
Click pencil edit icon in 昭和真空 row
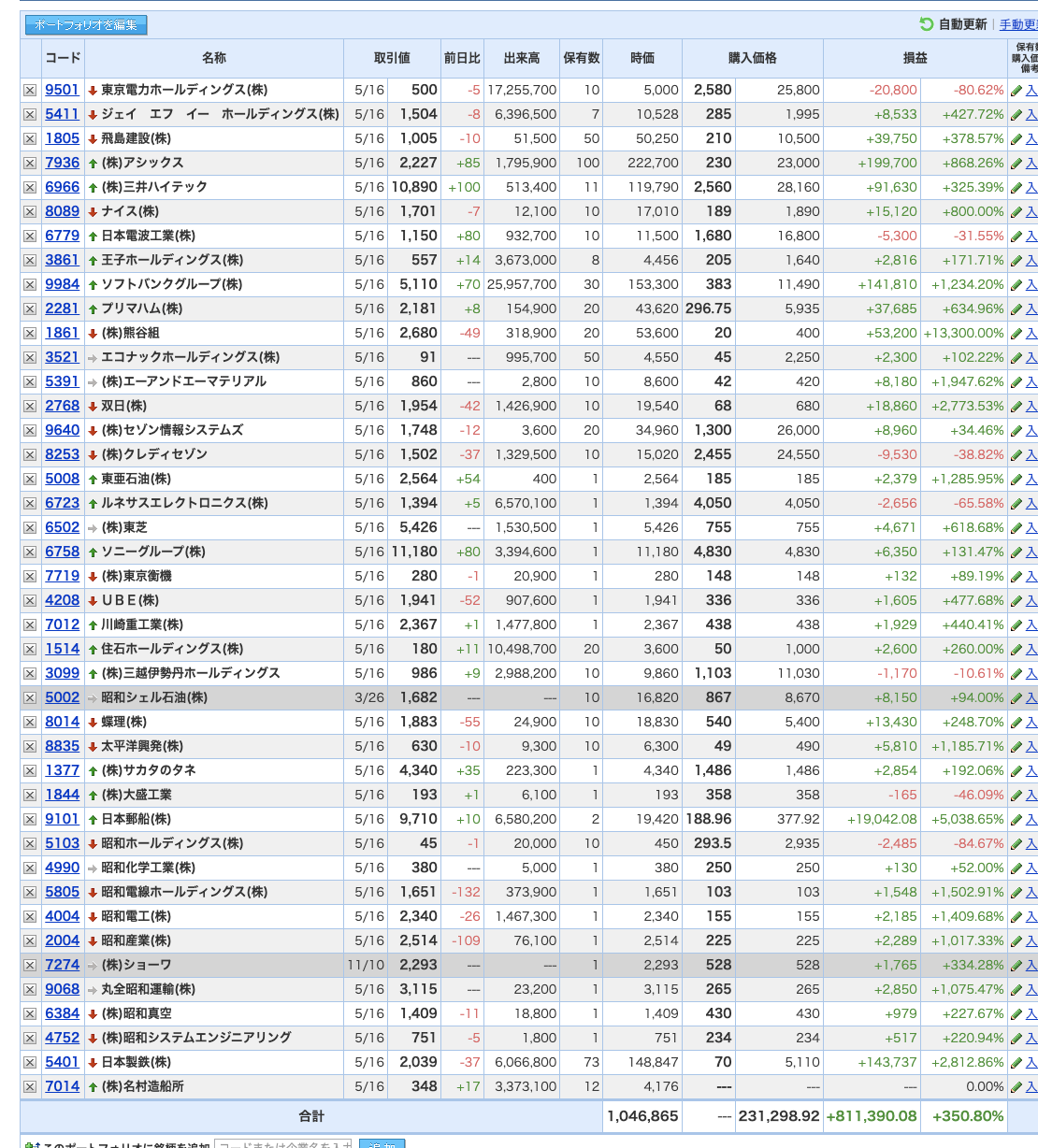pyautogui.click(x=1016, y=1013)
